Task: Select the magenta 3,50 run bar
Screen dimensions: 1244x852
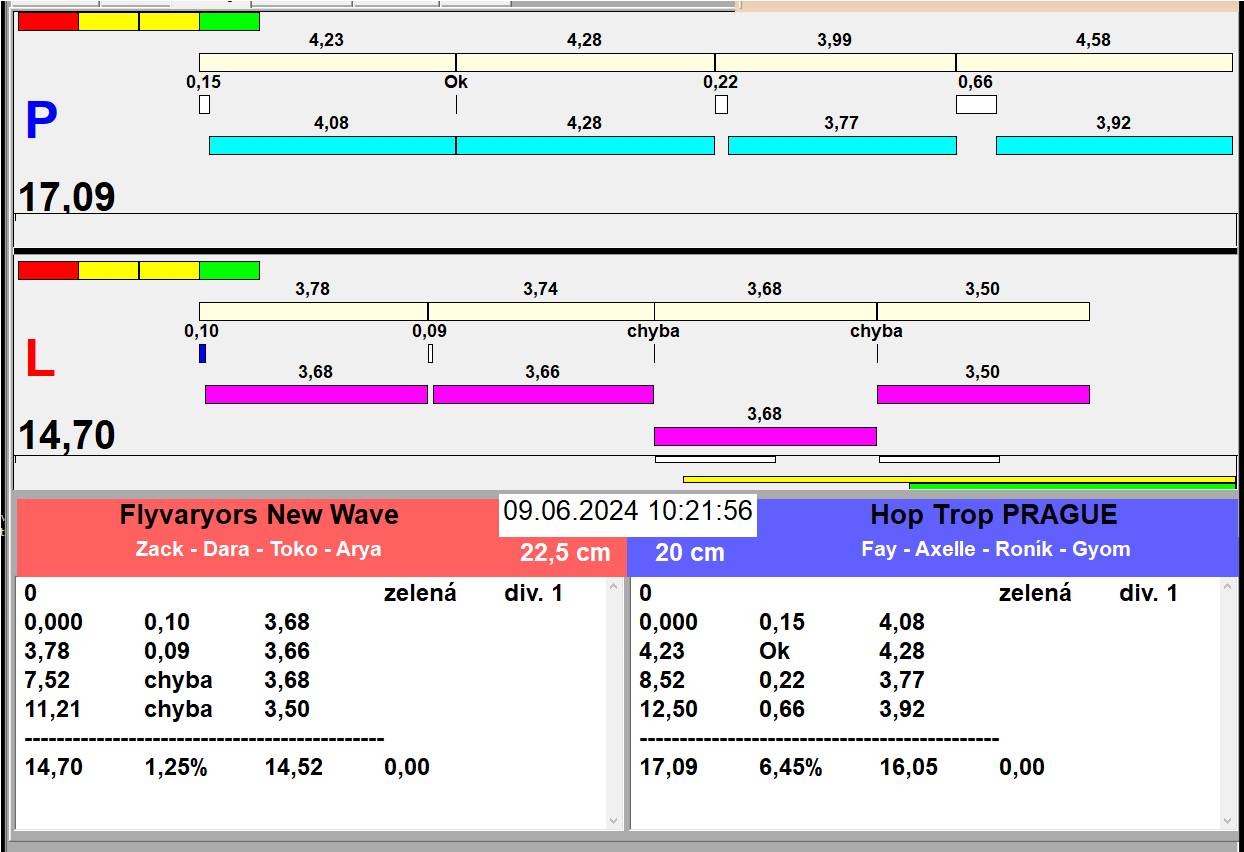Action: [x=982, y=394]
